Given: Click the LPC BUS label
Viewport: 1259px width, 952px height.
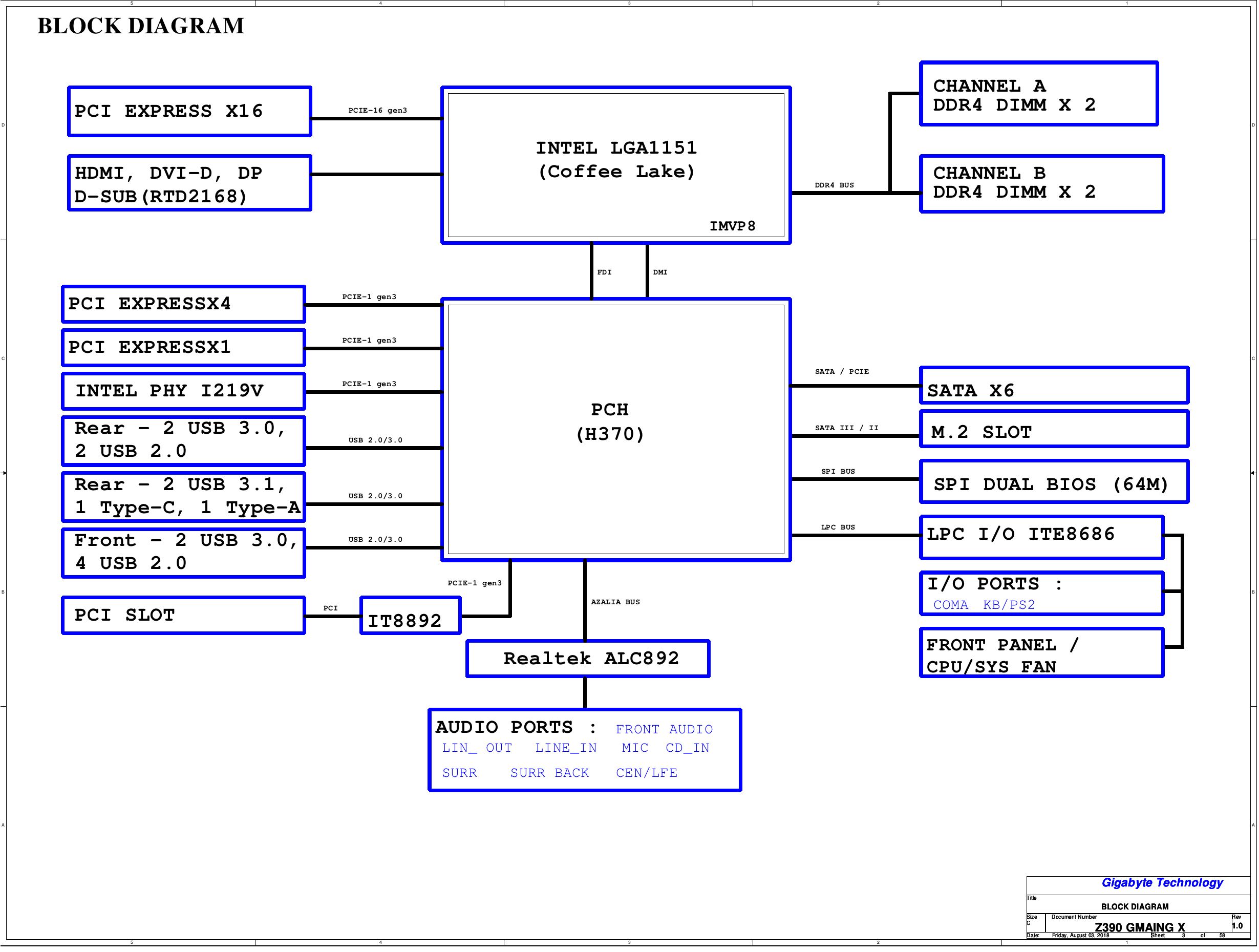Looking at the screenshot, I should (x=838, y=527).
